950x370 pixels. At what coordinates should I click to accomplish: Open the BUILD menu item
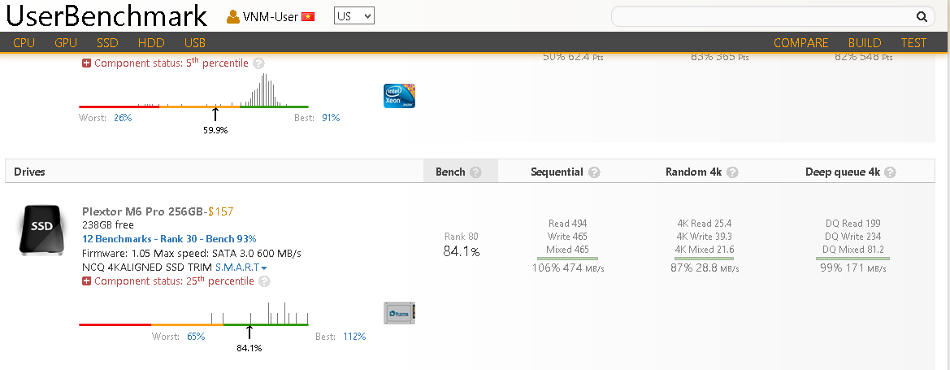[865, 43]
